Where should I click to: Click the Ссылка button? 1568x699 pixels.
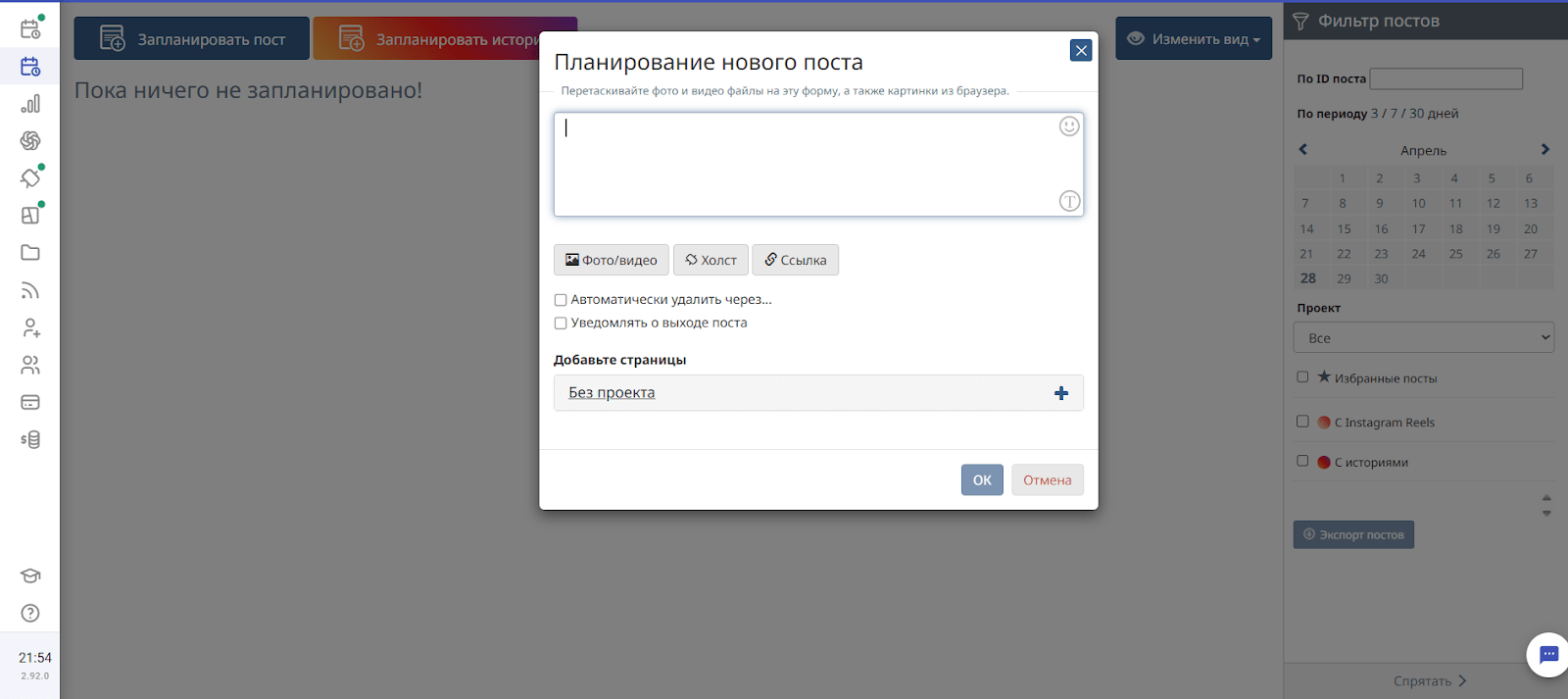(796, 260)
